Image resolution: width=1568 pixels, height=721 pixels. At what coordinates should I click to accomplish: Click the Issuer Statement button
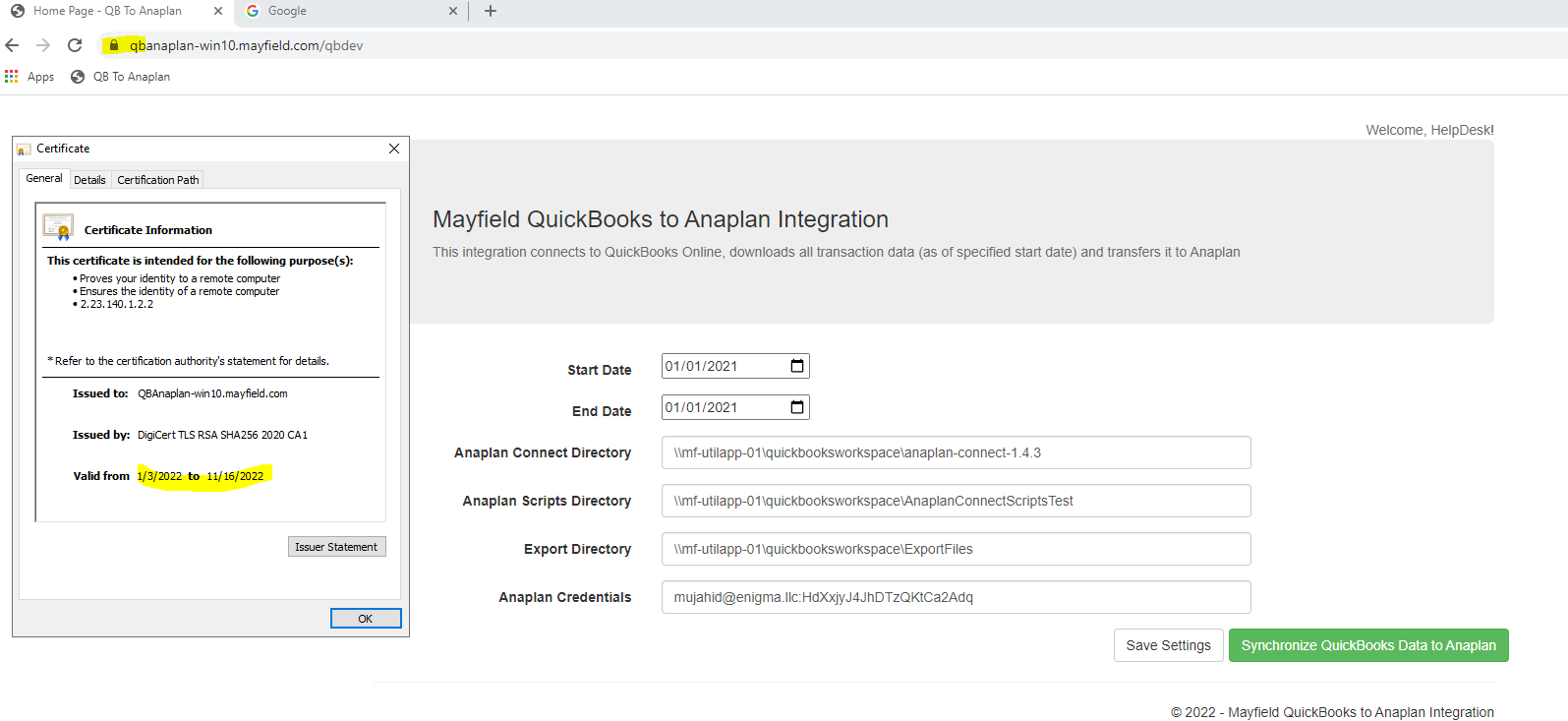point(336,547)
